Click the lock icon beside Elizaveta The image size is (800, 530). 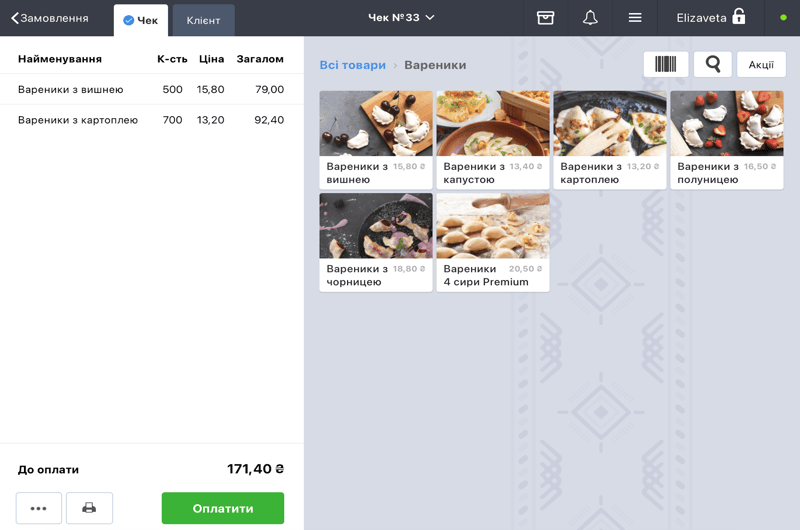tap(739, 17)
